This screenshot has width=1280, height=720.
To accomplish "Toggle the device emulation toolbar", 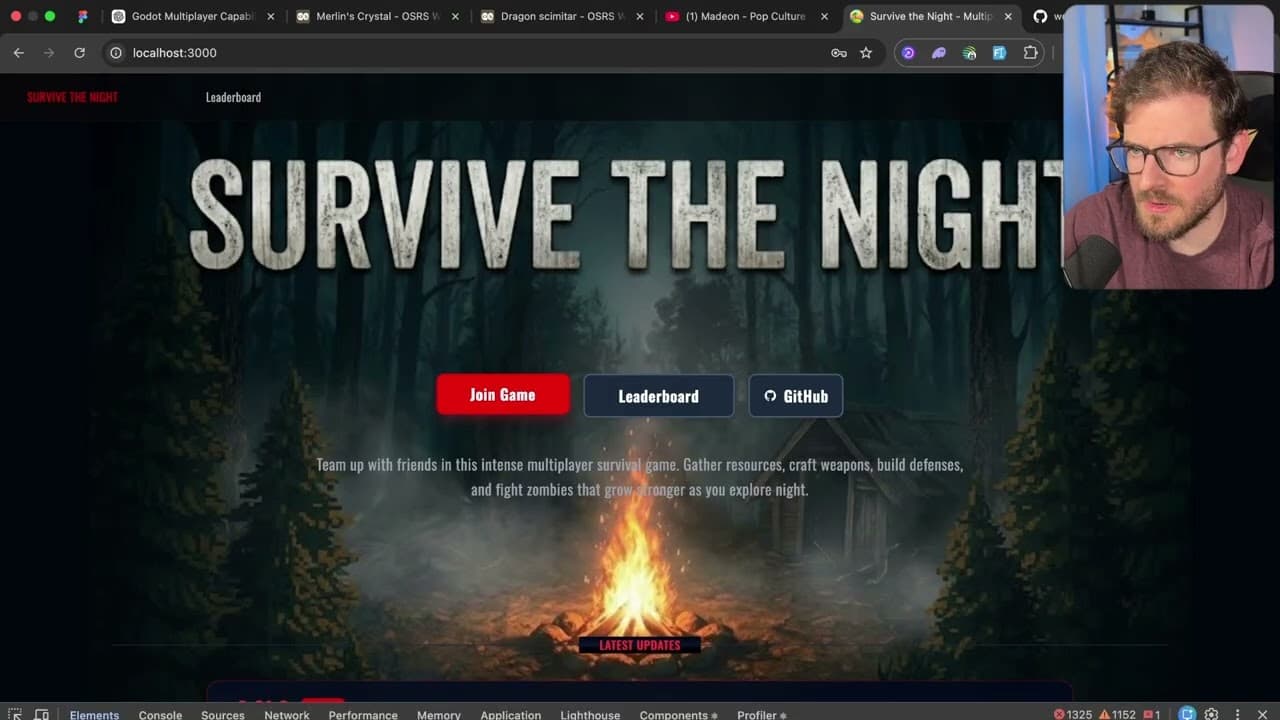I will point(41,713).
